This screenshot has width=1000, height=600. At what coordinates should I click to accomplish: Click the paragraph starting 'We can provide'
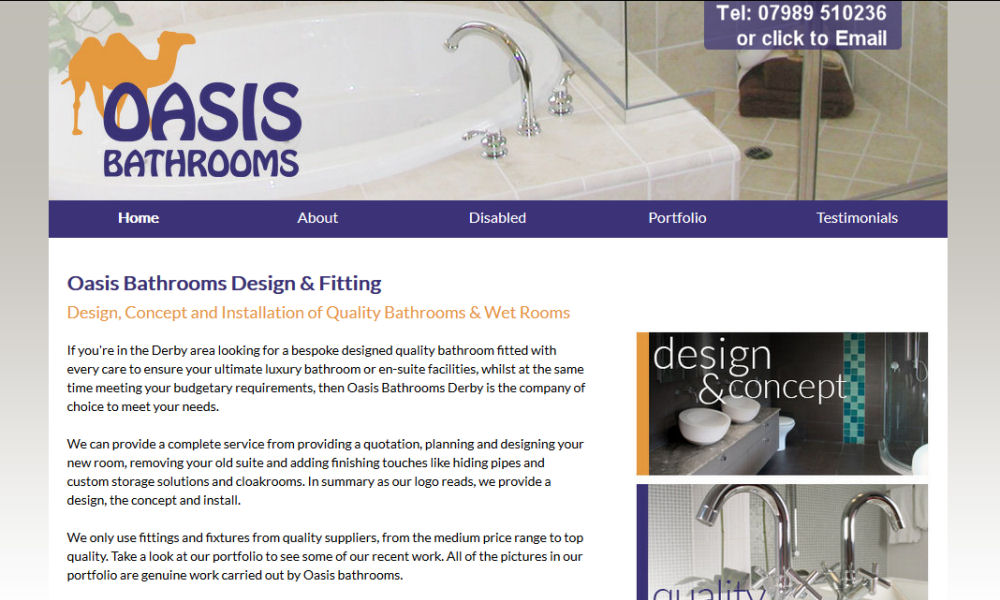click(x=325, y=472)
